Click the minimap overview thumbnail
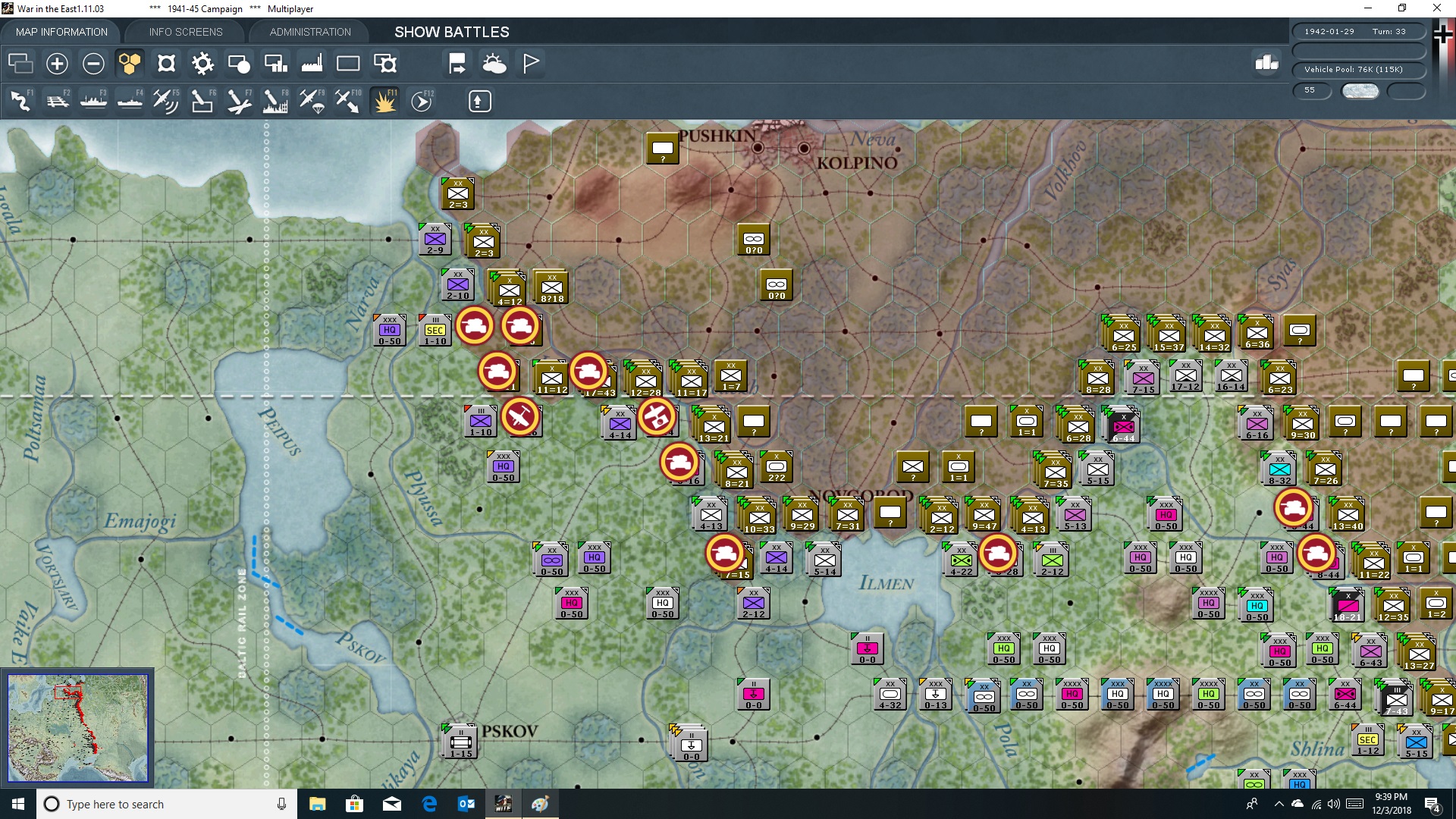Viewport: 1456px width, 819px height. (x=78, y=728)
